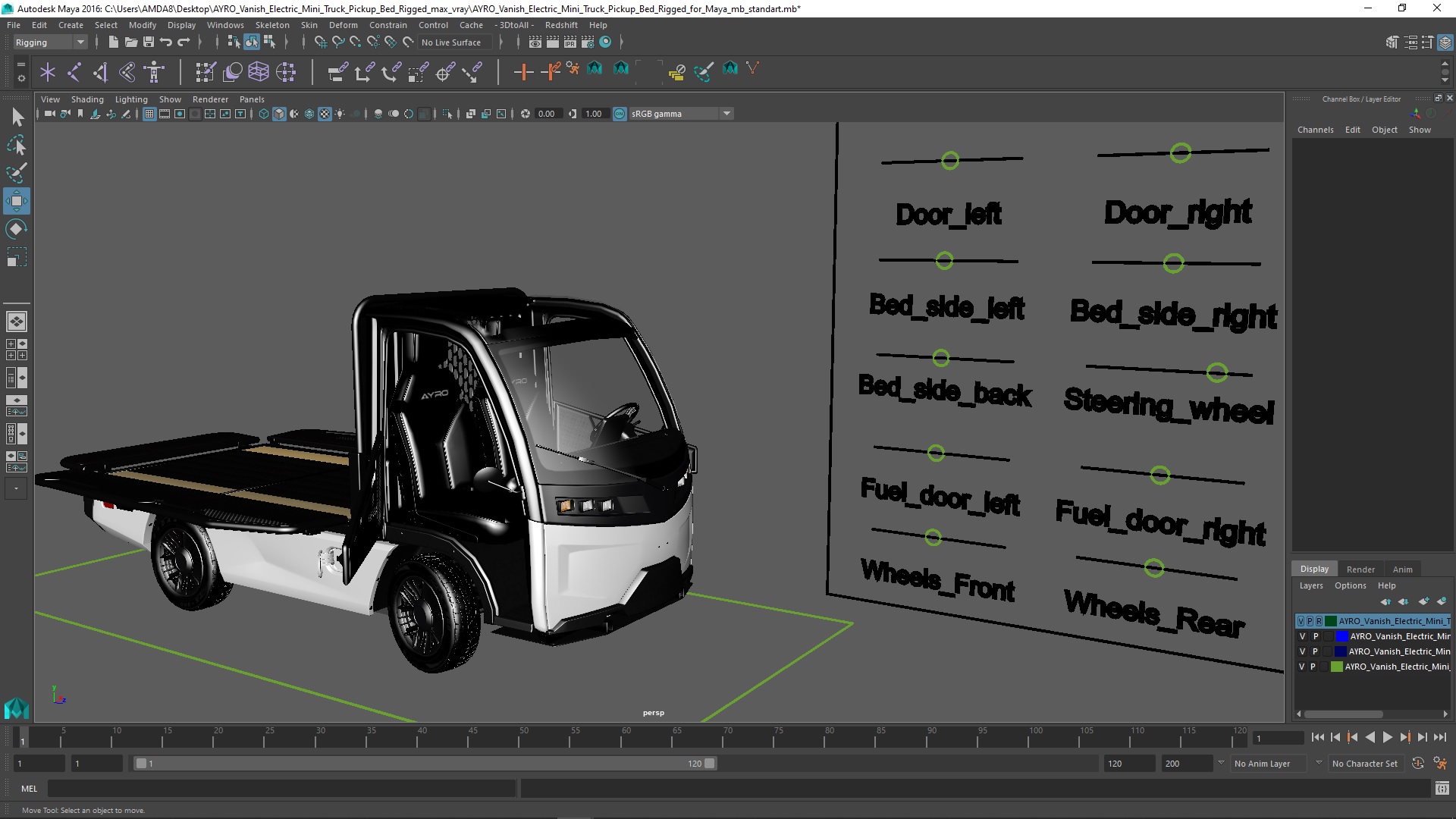The image size is (1456, 819).
Task: Select the Move tool in the toolbox
Action: pyautogui.click(x=16, y=201)
